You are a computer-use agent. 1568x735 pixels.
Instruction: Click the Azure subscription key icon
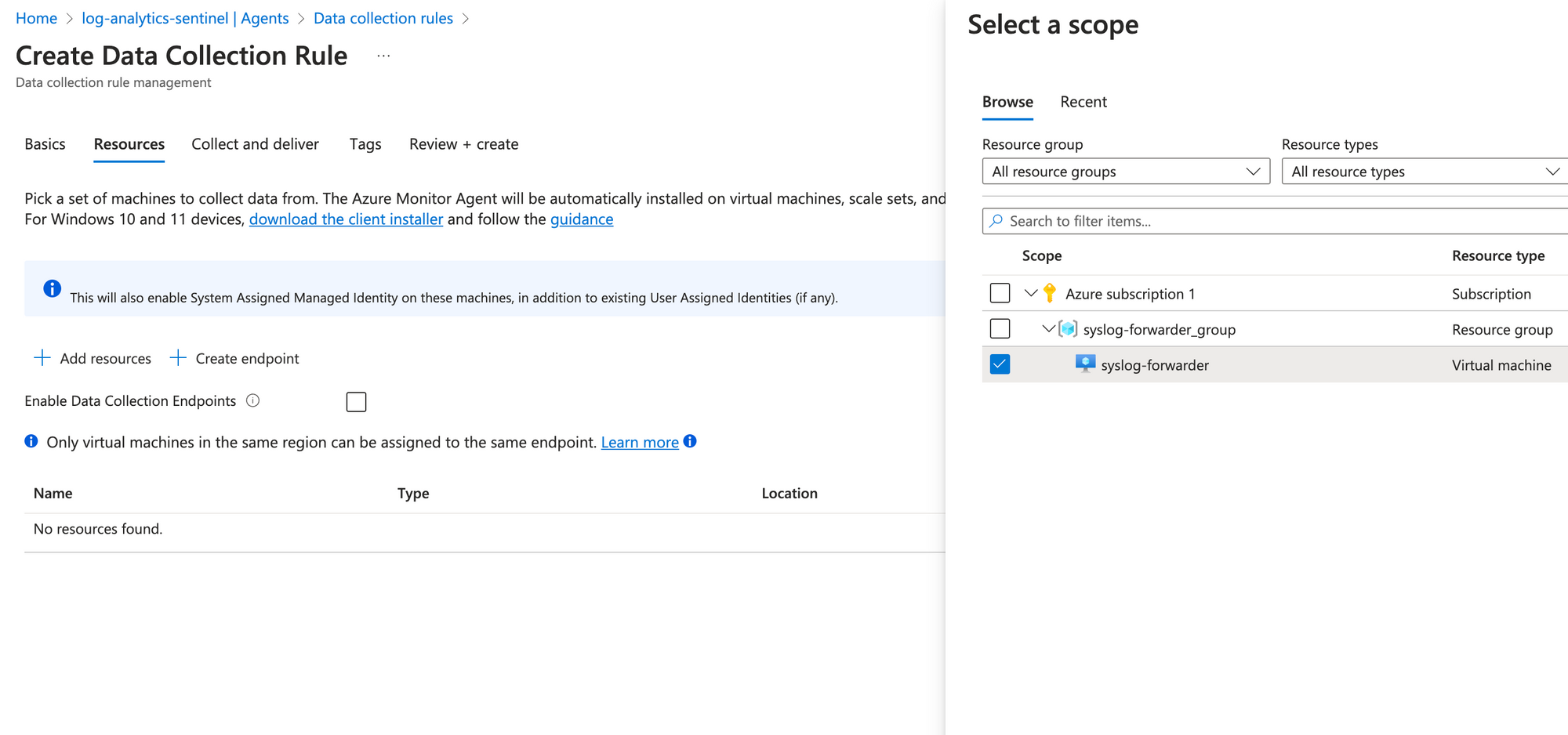(x=1050, y=294)
